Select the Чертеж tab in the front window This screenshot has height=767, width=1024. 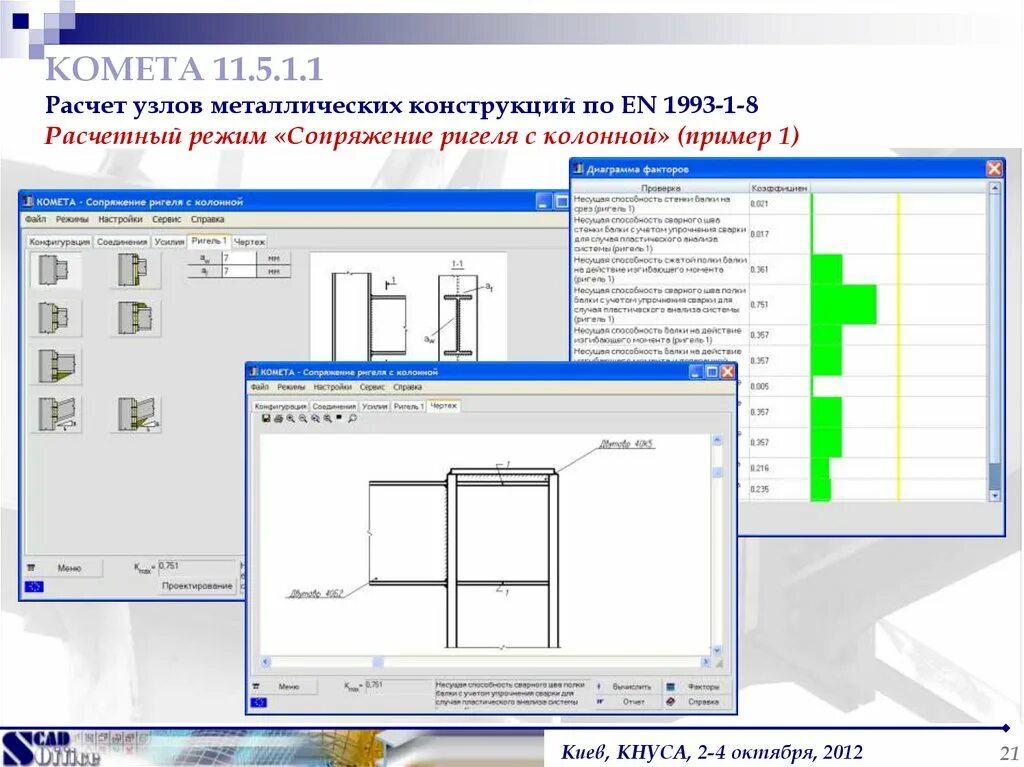point(444,406)
